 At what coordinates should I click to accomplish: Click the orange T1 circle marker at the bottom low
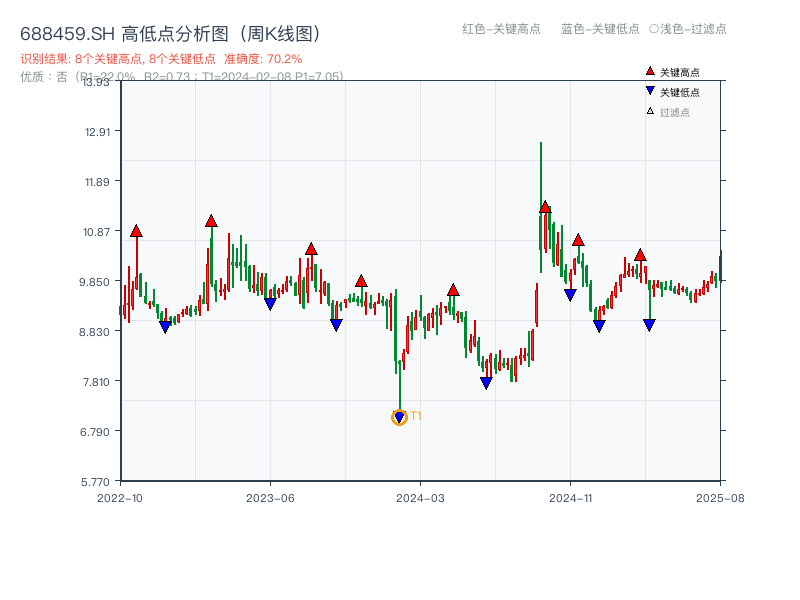(x=399, y=417)
